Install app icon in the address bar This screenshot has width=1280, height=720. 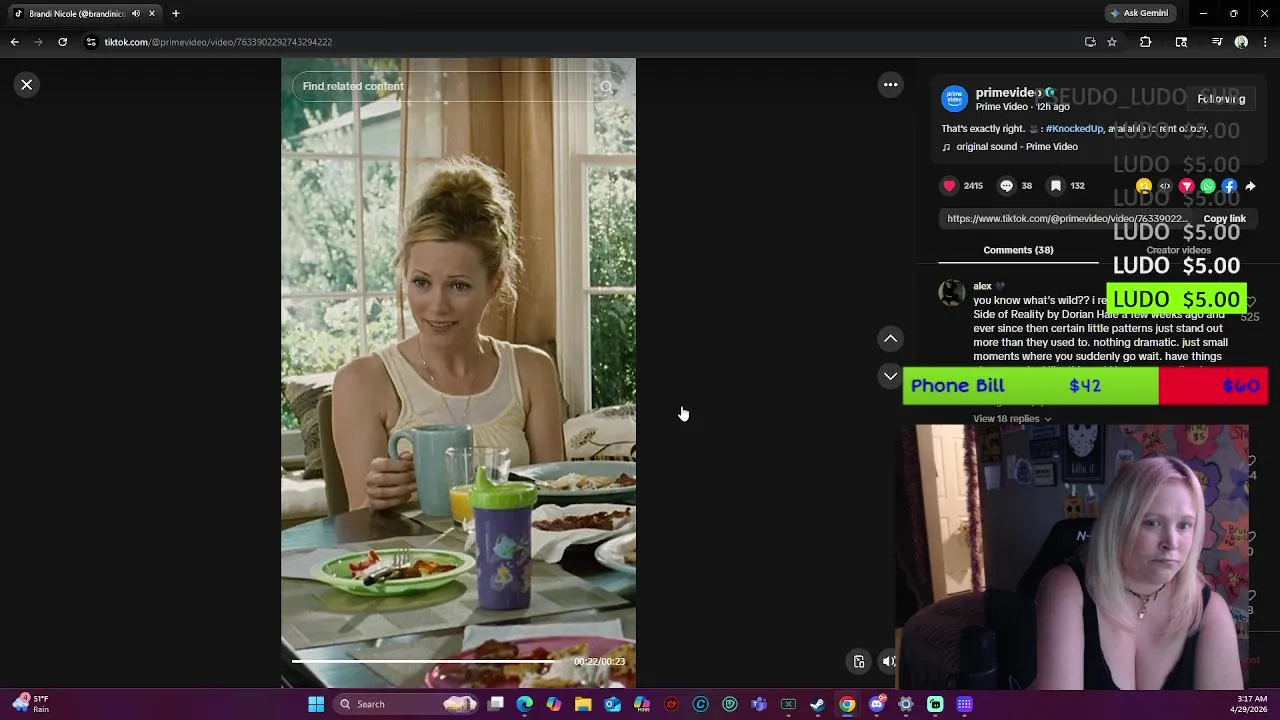coord(1090,42)
